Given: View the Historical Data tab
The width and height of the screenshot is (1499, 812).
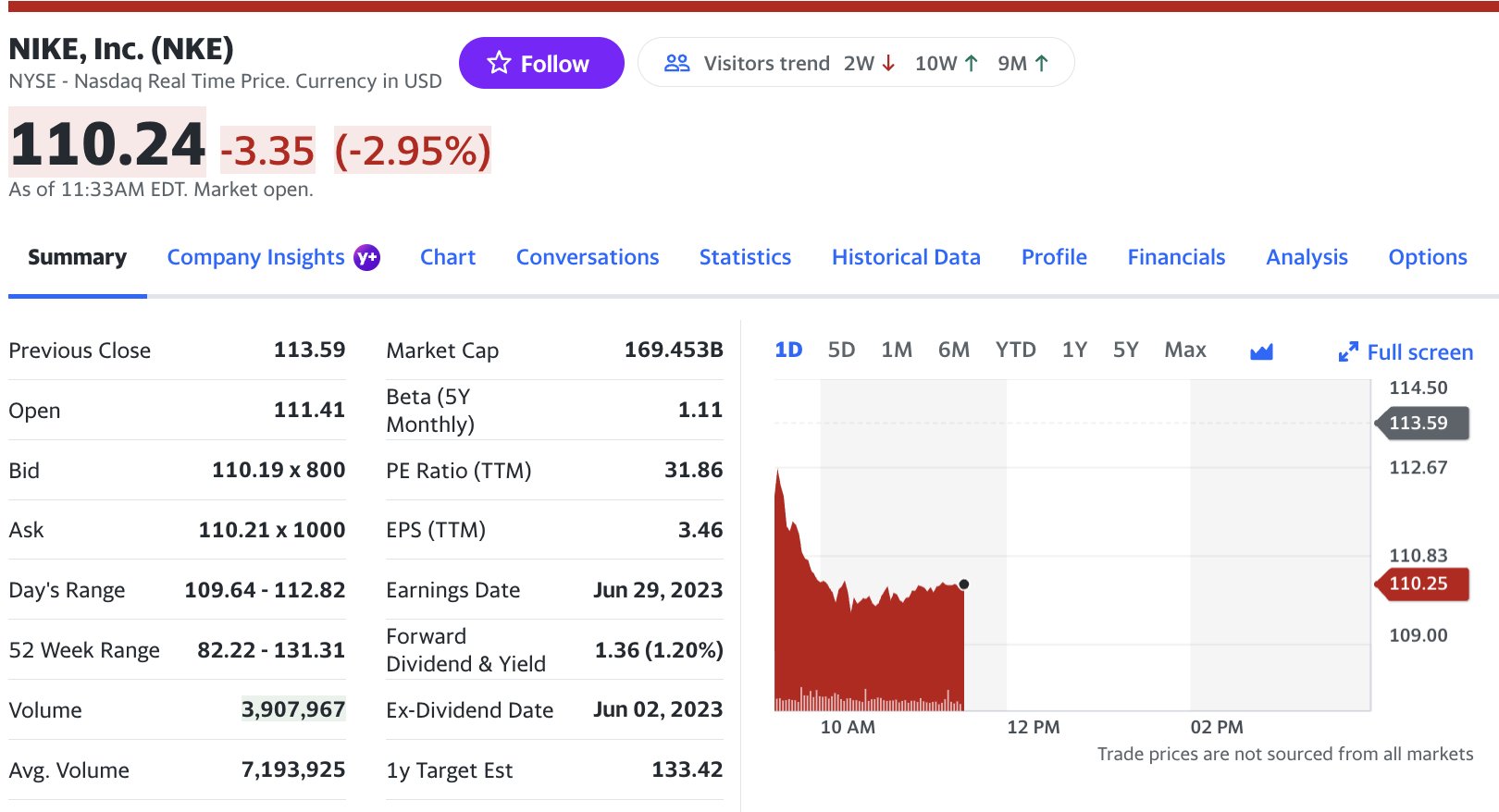Looking at the screenshot, I should click(x=906, y=257).
